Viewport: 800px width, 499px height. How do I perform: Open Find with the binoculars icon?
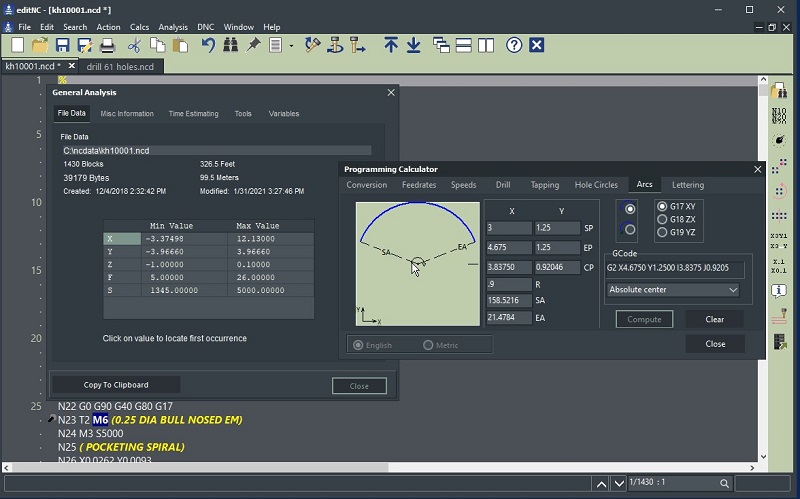231,45
